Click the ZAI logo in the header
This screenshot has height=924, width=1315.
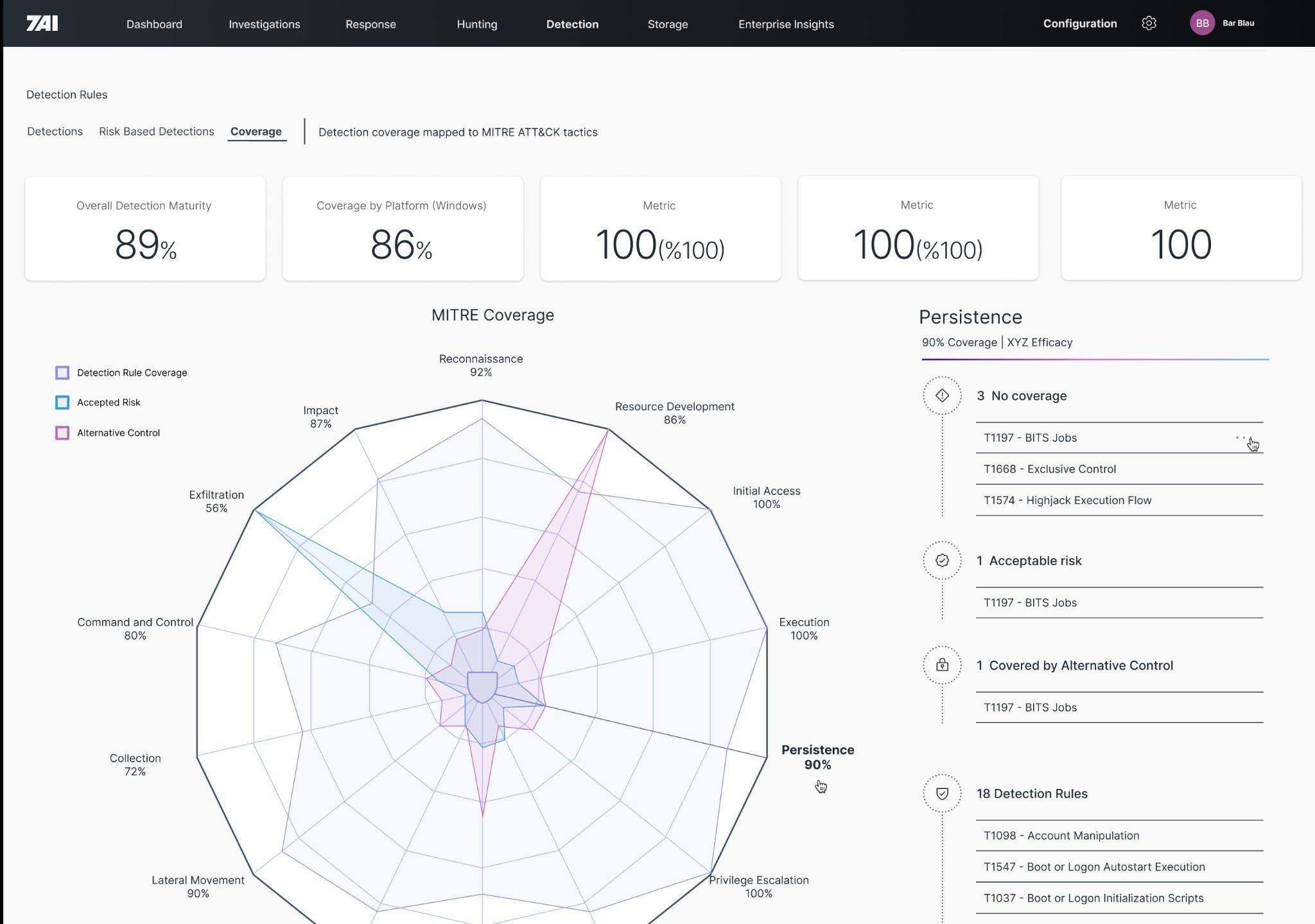coord(42,24)
